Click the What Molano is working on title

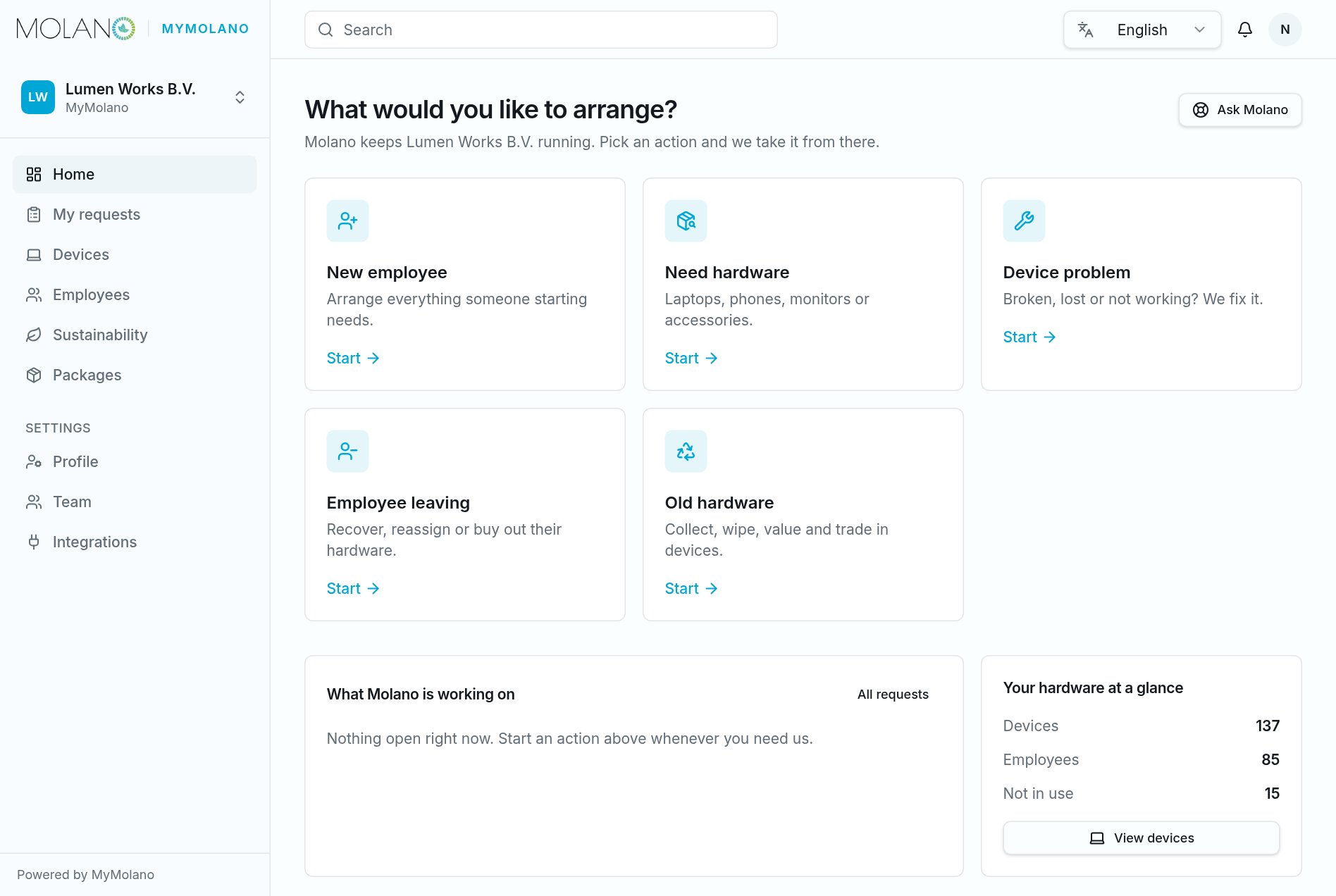421,695
